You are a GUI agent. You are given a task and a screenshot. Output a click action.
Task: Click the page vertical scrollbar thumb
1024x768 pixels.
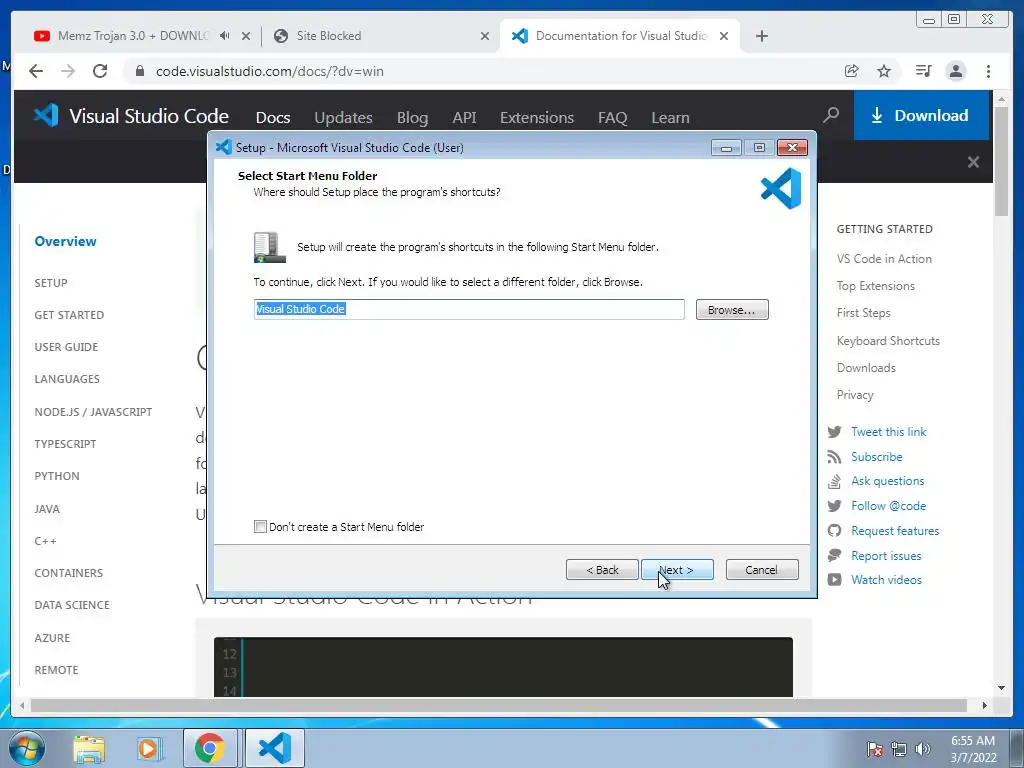[1001, 162]
